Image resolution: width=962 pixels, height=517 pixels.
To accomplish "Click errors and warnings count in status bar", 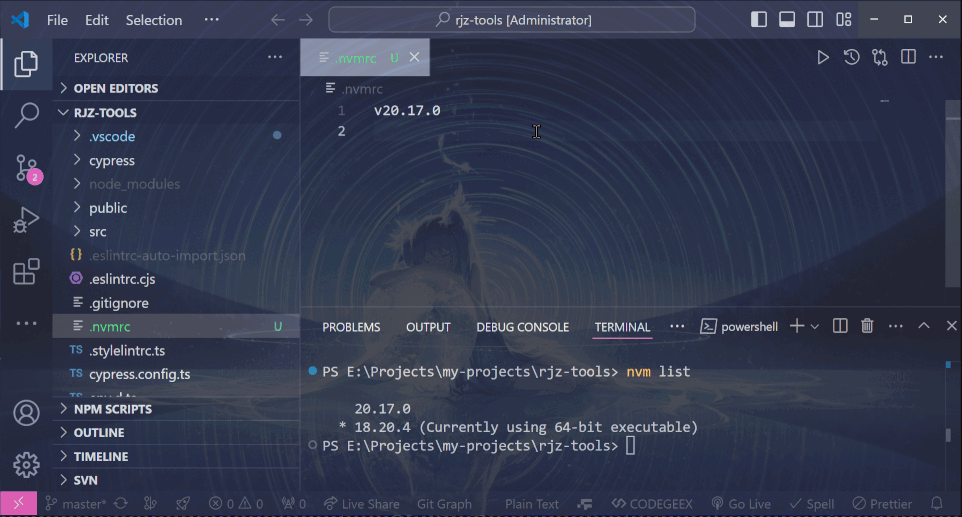I will coord(236,504).
